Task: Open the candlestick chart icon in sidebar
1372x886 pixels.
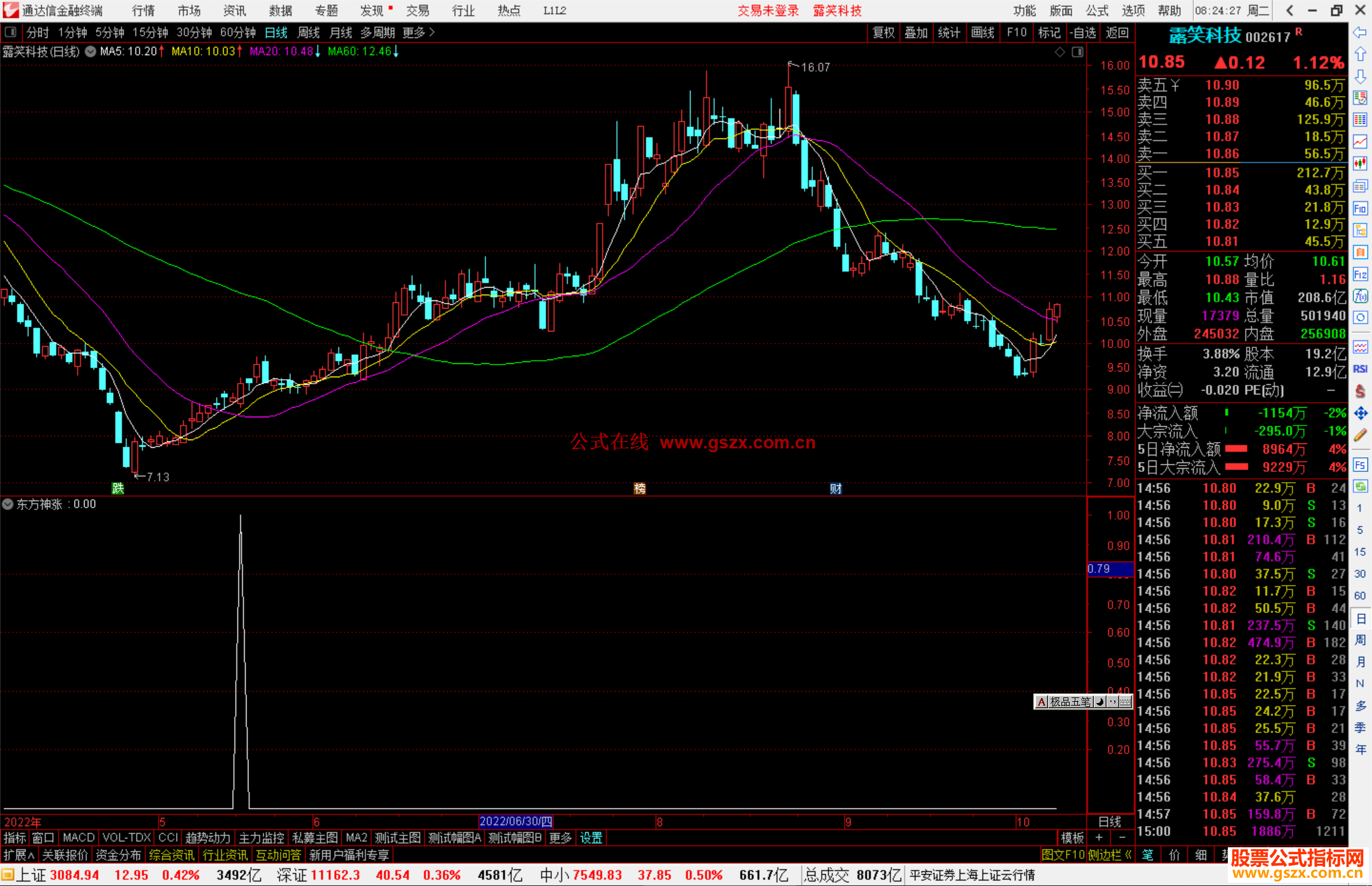Action: tap(1360, 164)
